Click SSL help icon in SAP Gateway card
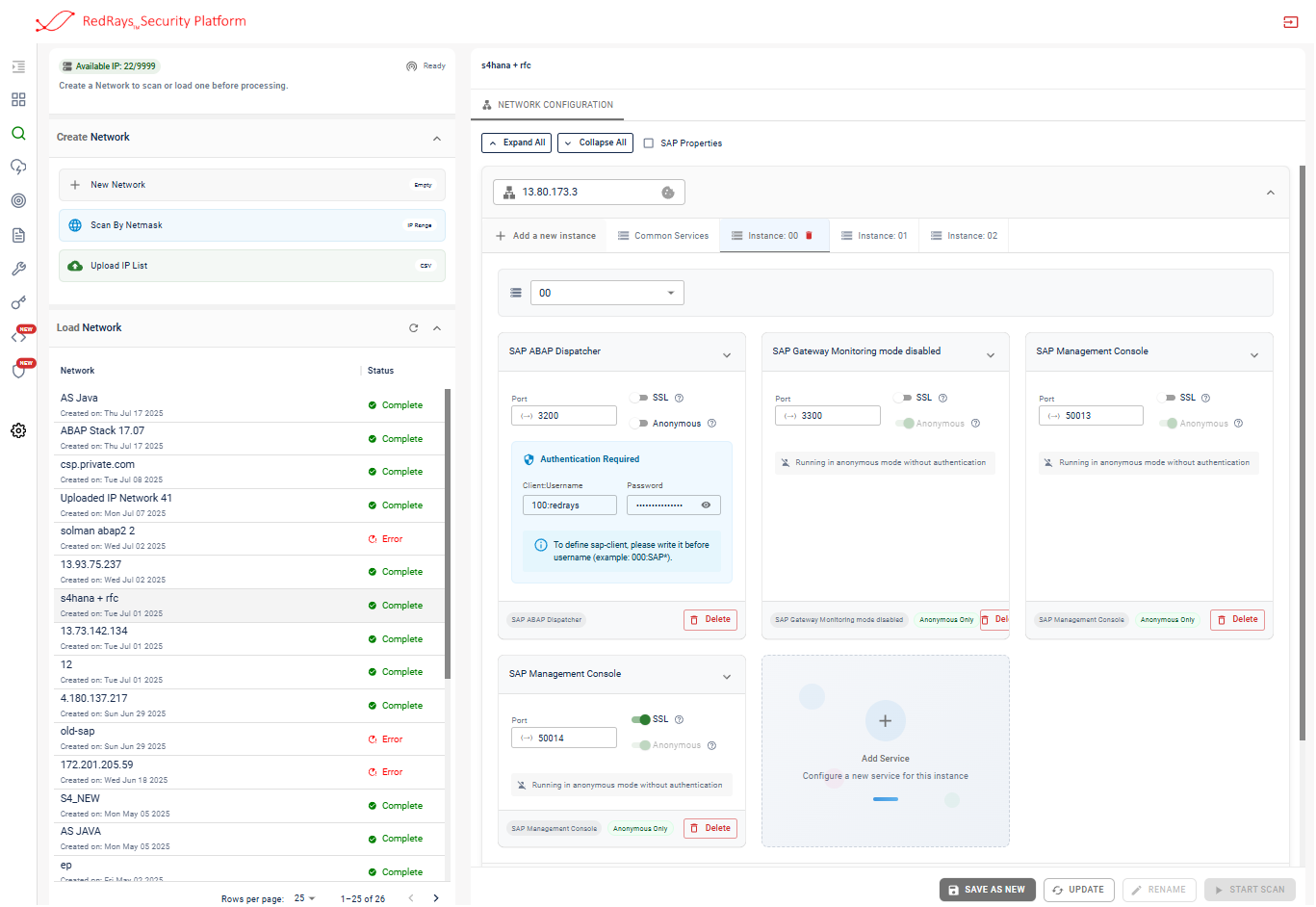The image size is (1316, 907). tap(942, 398)
